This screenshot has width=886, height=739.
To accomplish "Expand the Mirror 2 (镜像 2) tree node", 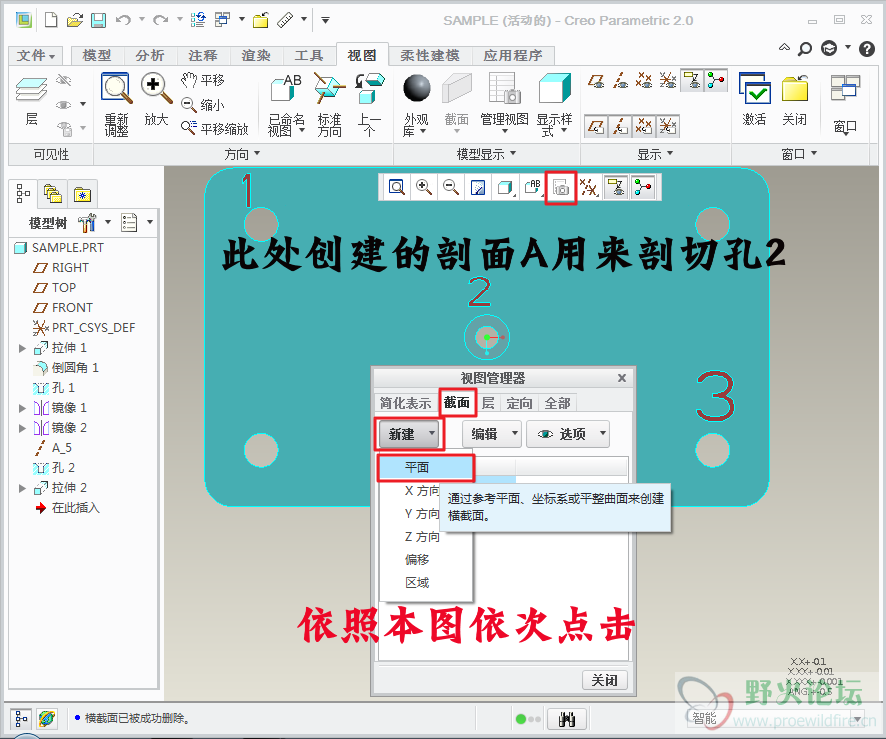I will [x=23, y=428].
